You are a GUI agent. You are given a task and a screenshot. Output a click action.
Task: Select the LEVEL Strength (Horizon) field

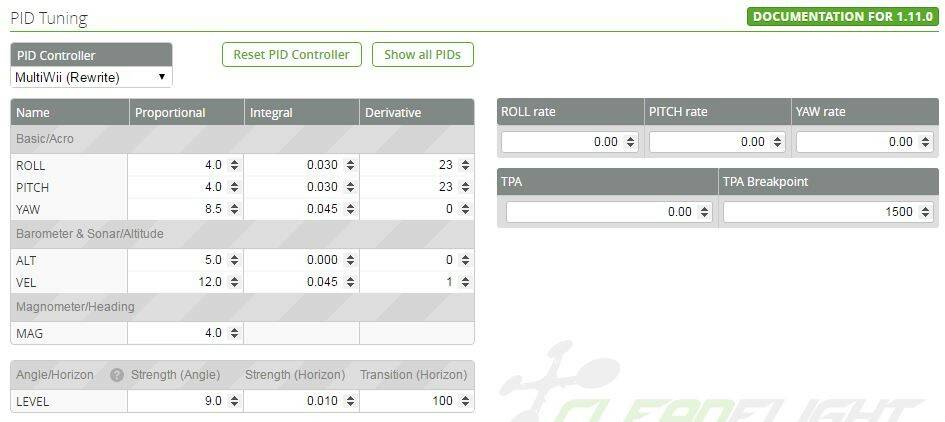click(x=301, y=401)
